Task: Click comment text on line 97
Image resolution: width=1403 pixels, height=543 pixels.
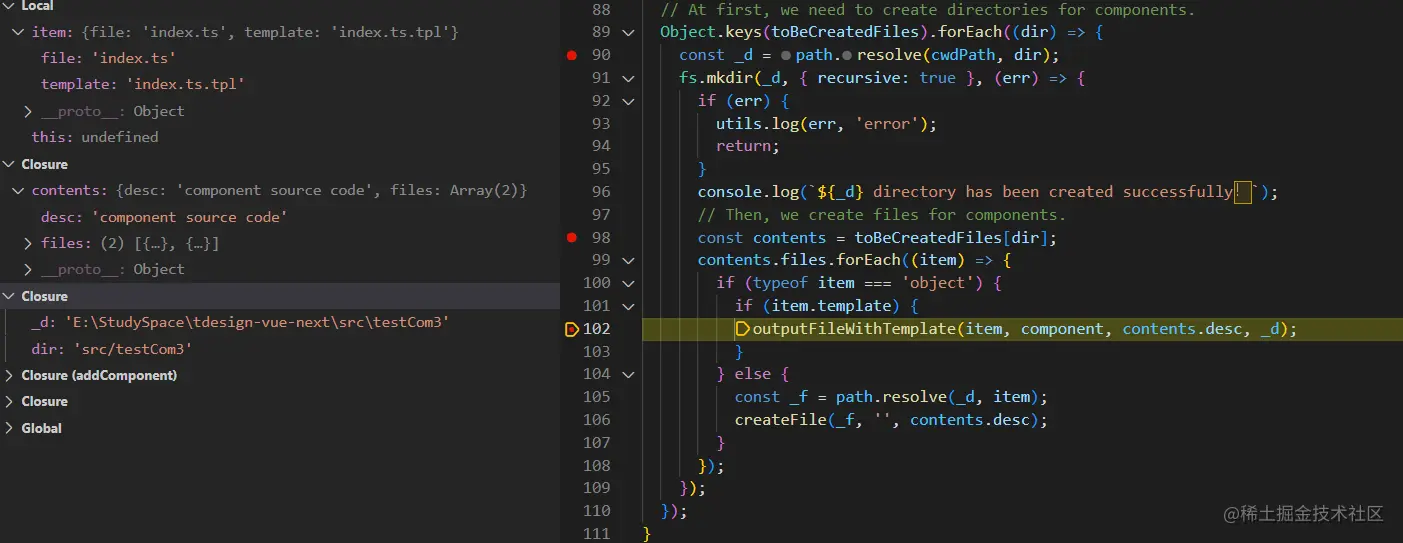Action: [x=882, y=215]
